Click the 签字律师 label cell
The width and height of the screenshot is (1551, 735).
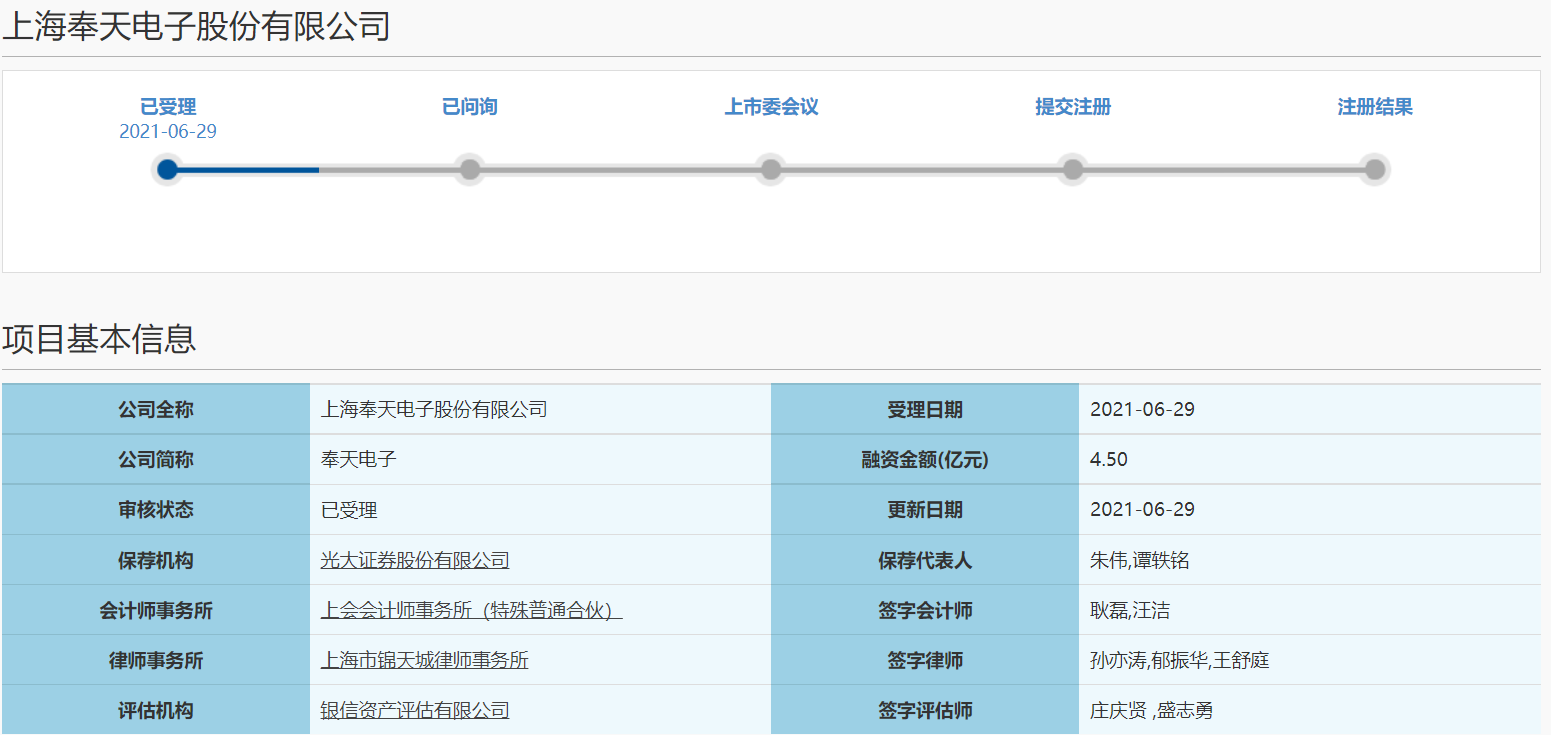coord(925,660)
